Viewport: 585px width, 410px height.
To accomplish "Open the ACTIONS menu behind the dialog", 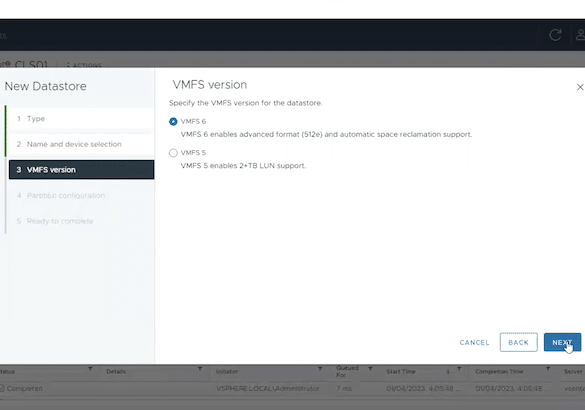I will [x=84, y=65].
